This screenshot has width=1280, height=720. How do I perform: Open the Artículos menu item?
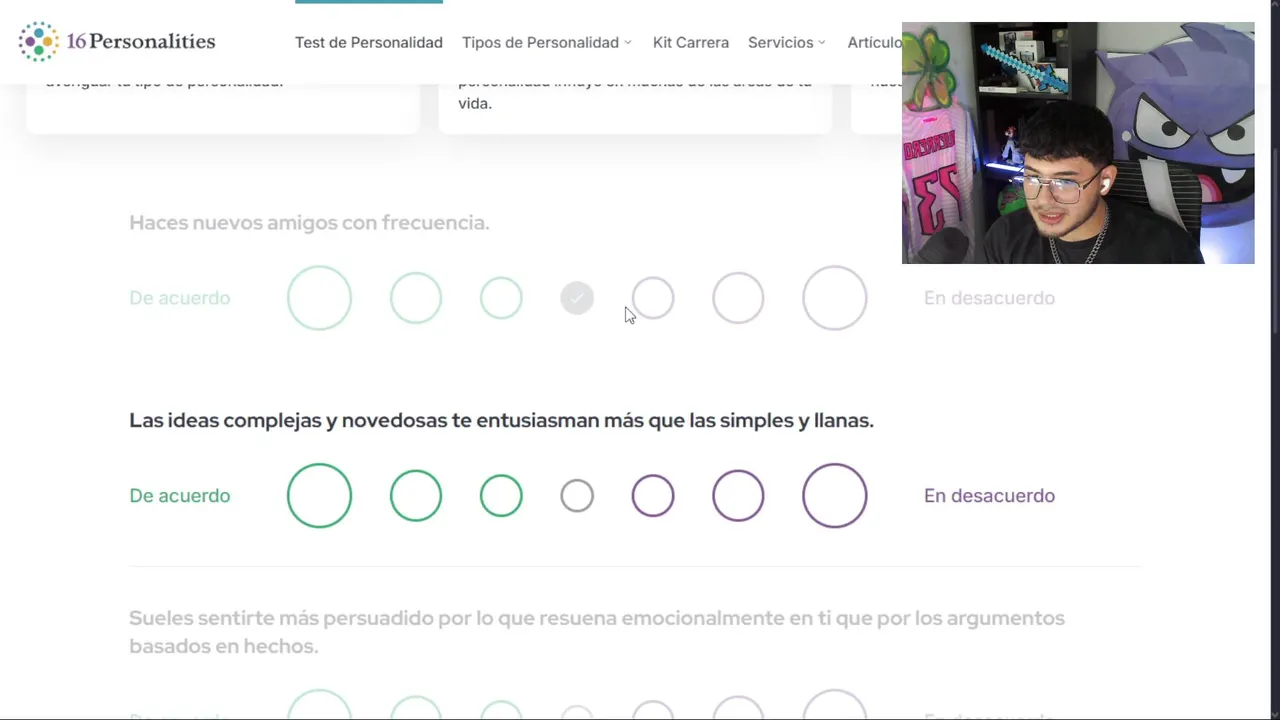click(874, 42)
